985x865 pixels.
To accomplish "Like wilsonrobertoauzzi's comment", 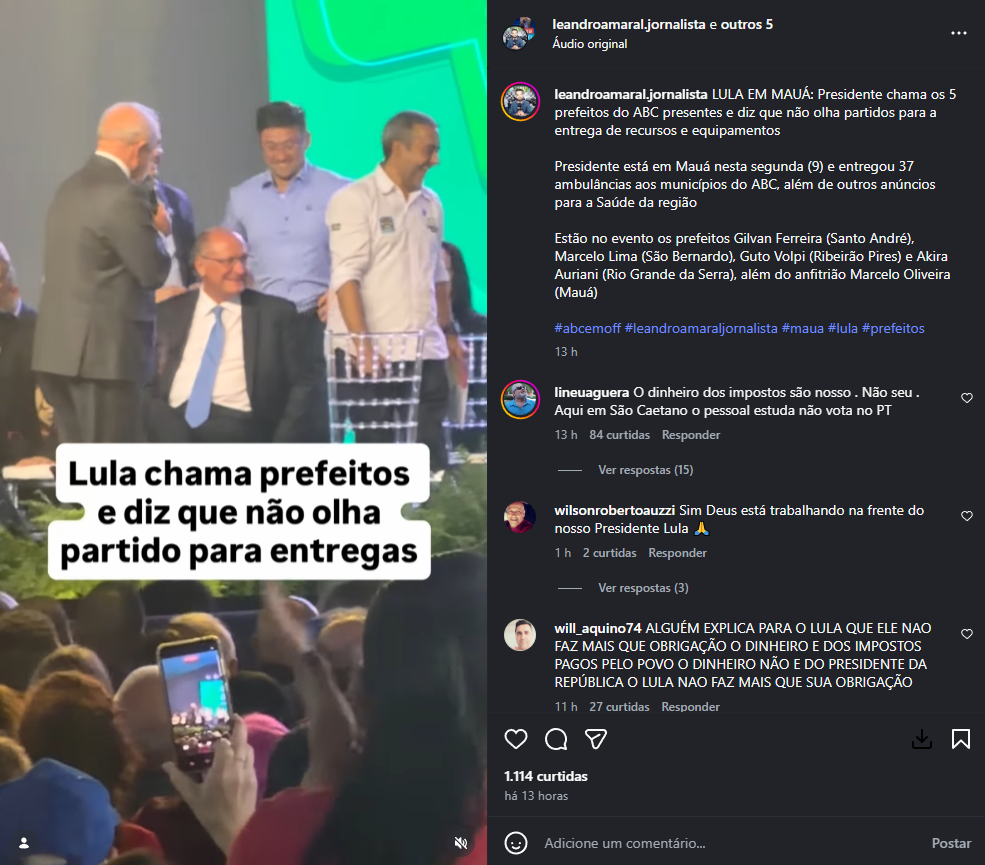I will (x=967, y=516).
